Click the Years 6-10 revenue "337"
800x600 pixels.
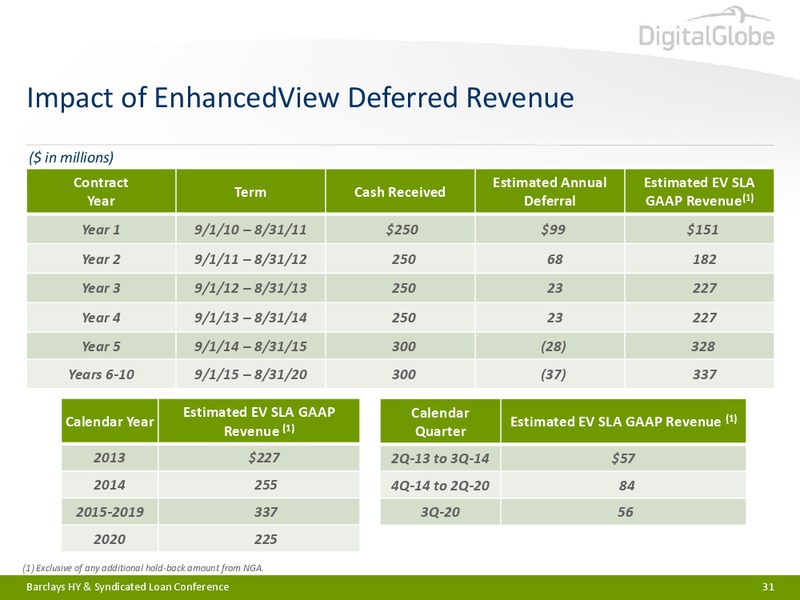705,374
